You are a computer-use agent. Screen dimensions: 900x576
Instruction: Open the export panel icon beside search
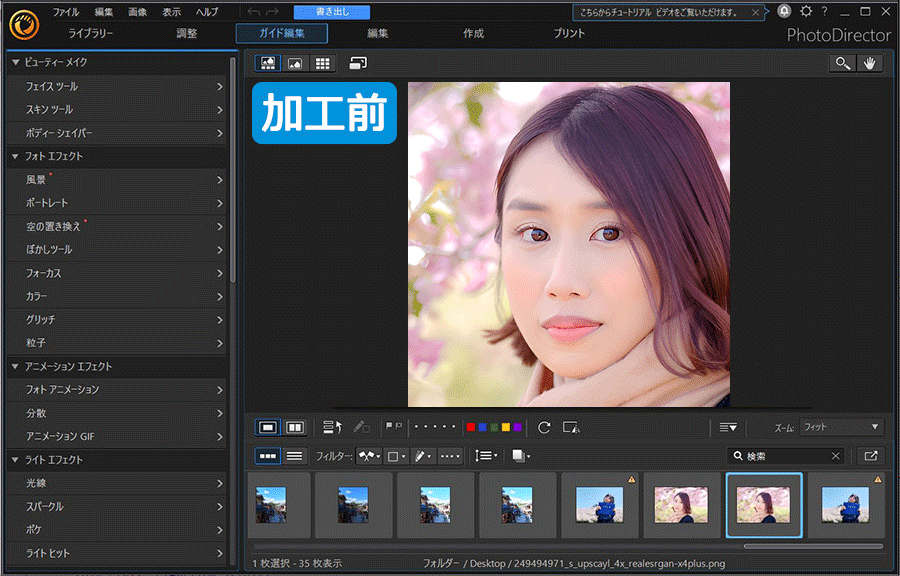coord(869,455)
